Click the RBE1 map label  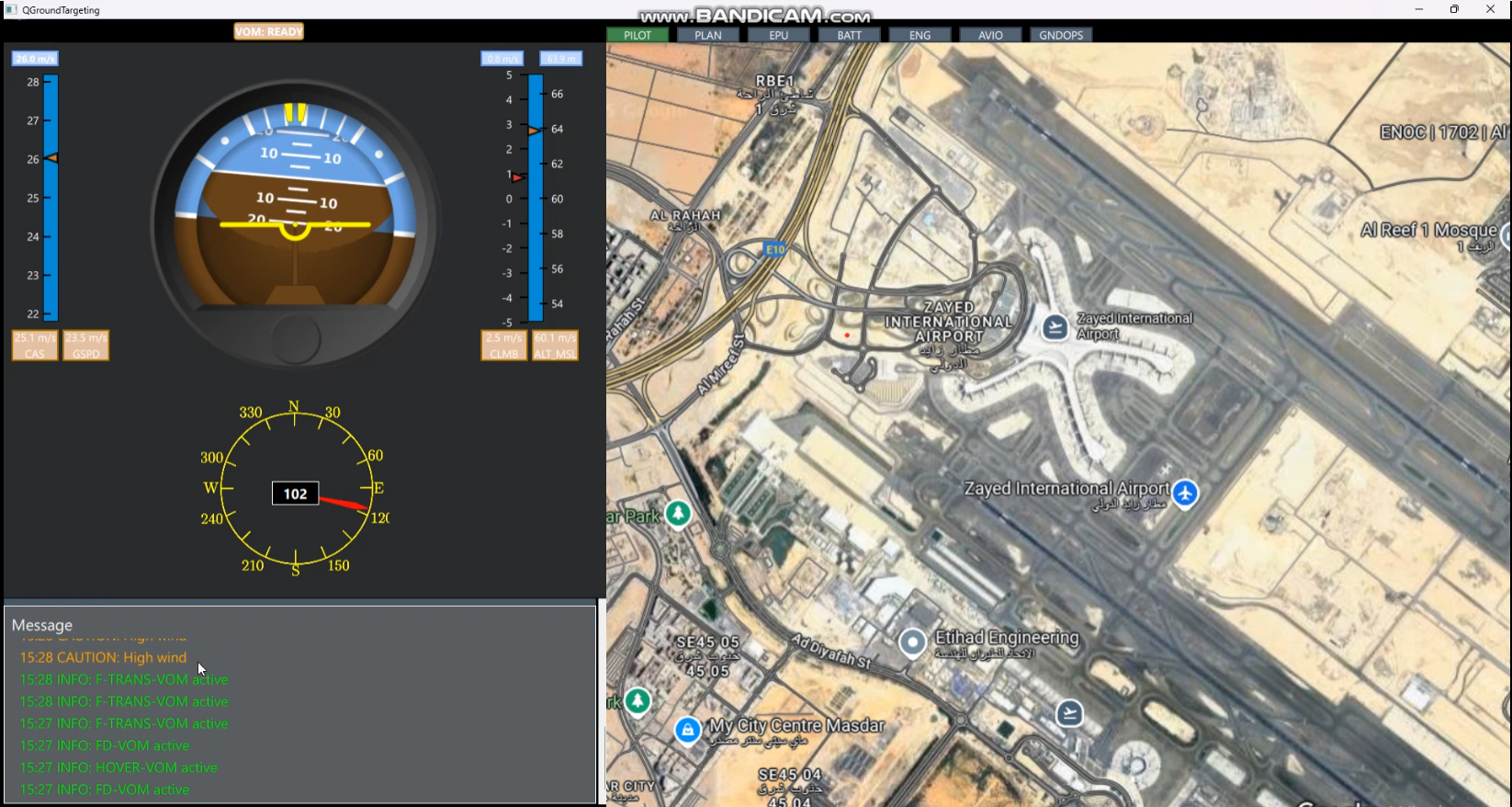point(774,81)
